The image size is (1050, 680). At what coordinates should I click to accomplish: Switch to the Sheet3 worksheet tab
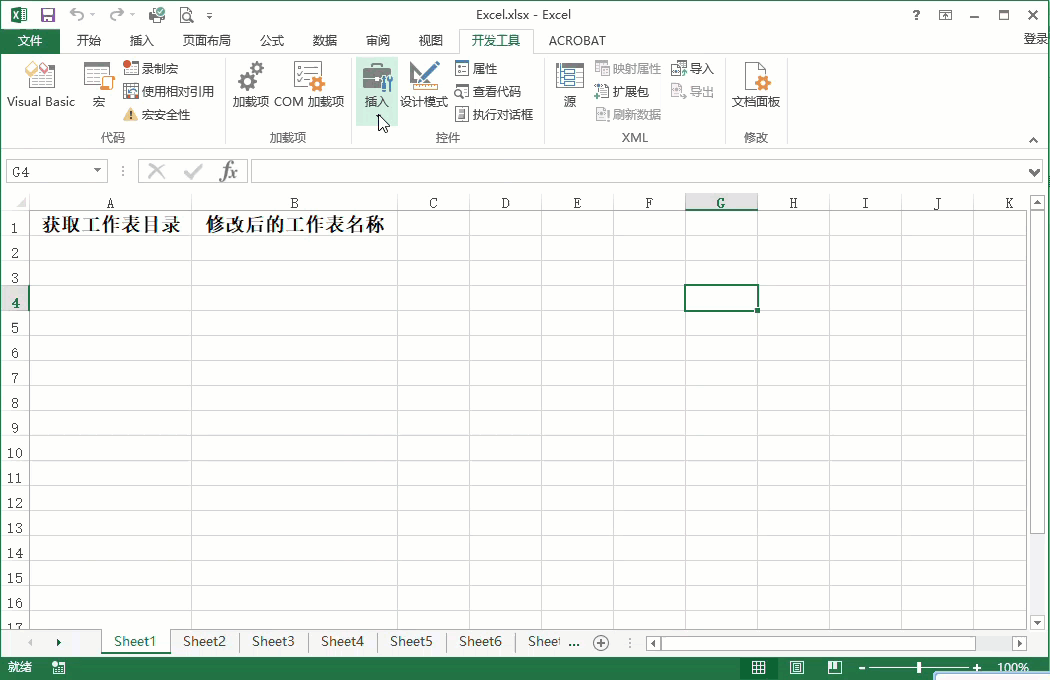pyautogui.click(x=273, y=641)
